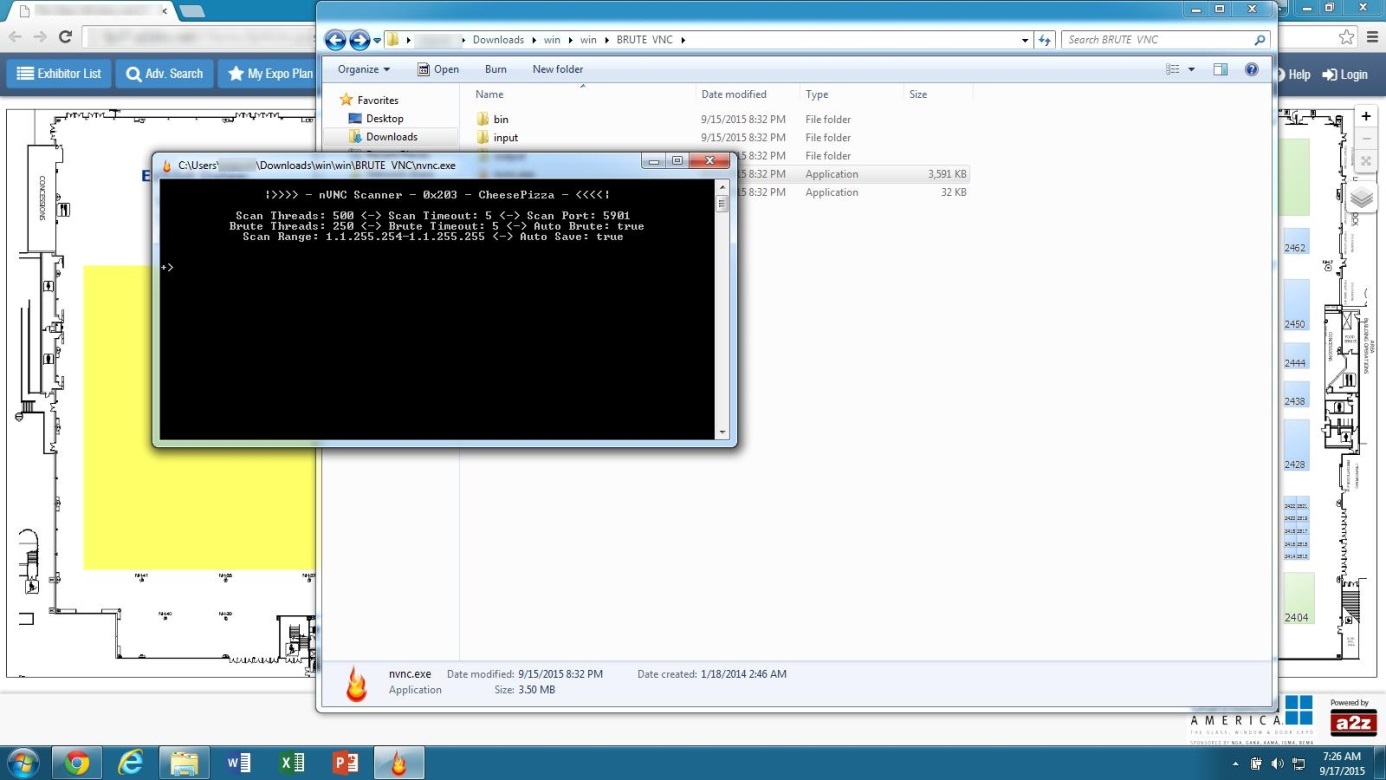Select the 32 KB application row
The image size is (1386, 780).
pyautogui.click(x=853, y=192)
